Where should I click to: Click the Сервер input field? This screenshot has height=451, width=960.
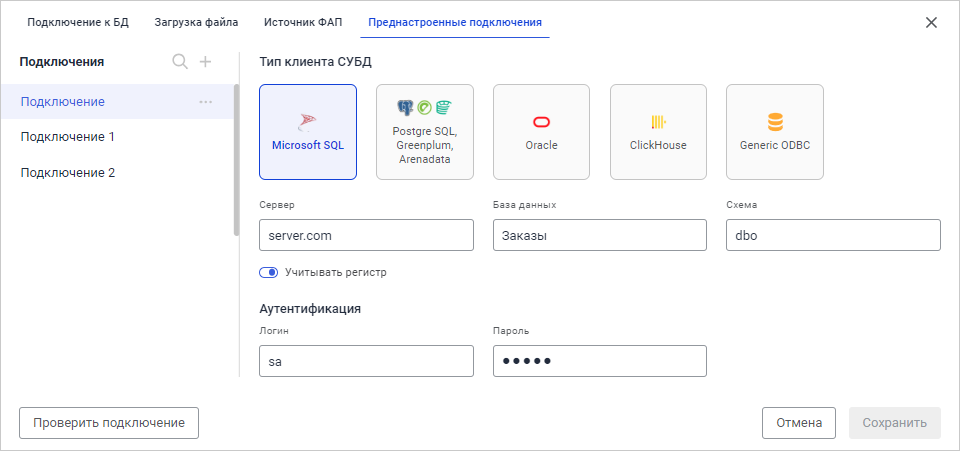(365, 235)
